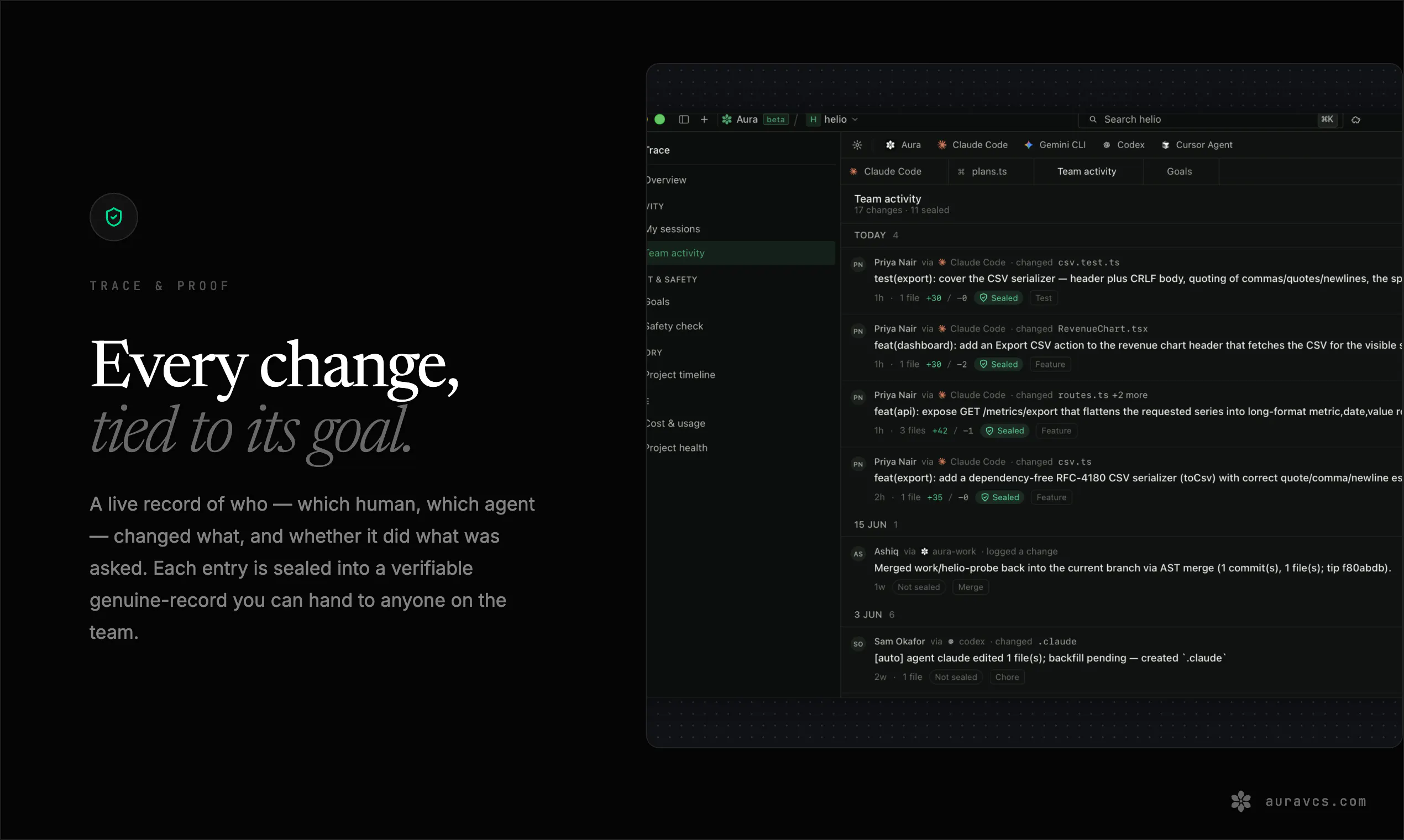Image resolution: width=1404 pixels, height=840 pixels.
Task: Click the csv.test.ts file name
Action: [1089, 262]
